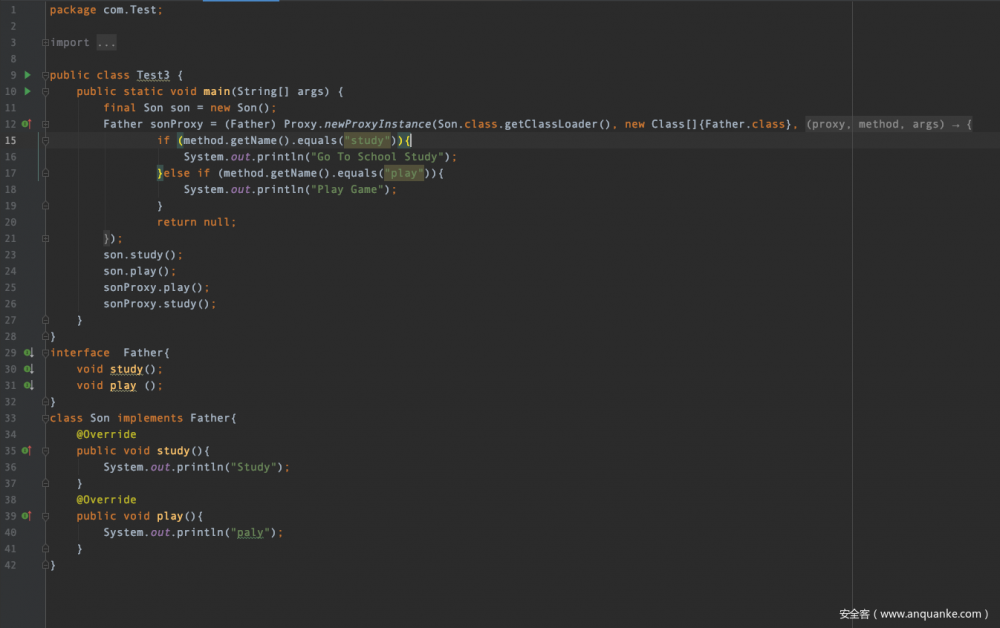Click the run icon beside main method

click(27, 91)
